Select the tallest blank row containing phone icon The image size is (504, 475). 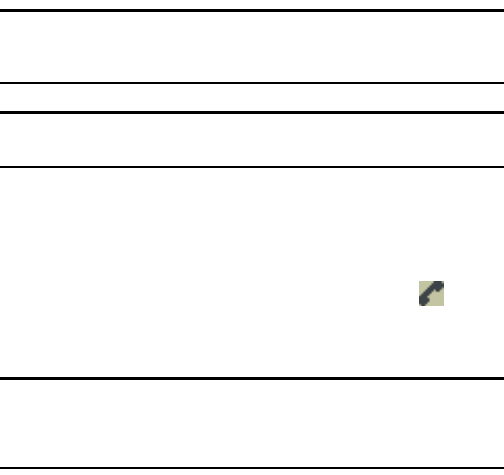tap(252, 272)
